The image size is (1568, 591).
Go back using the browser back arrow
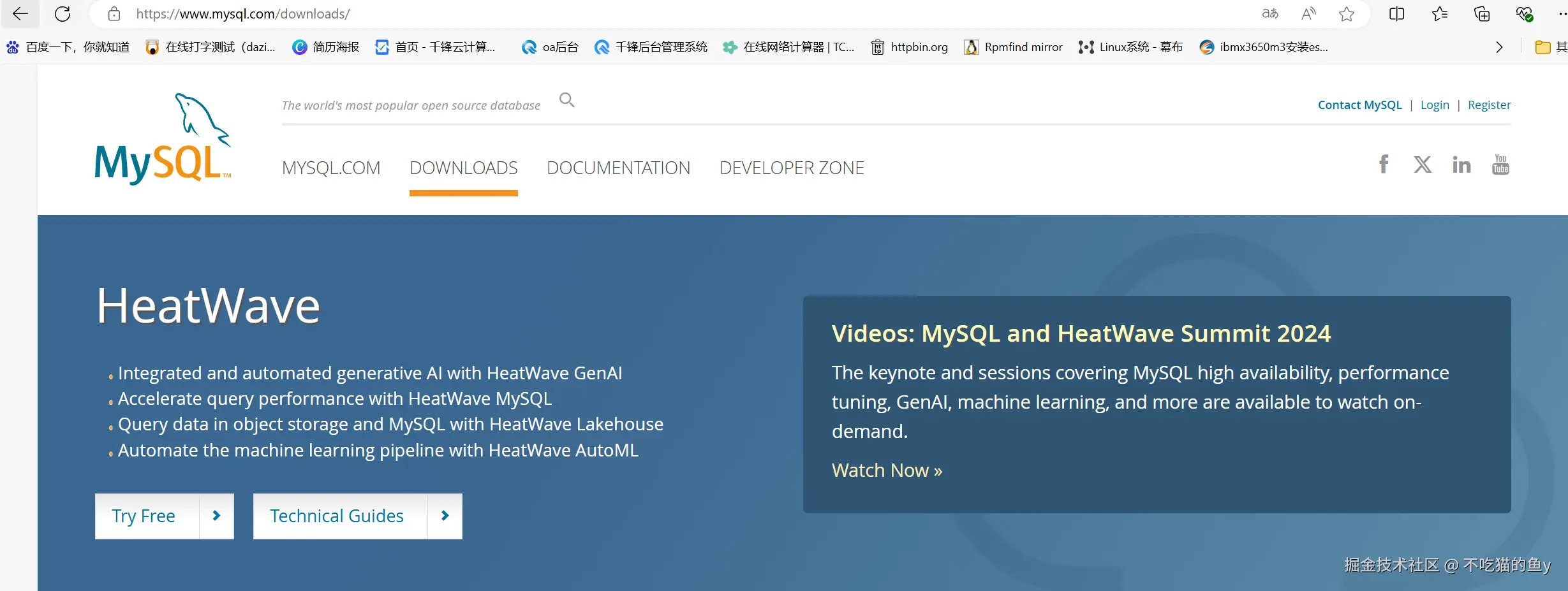point(20,14)
